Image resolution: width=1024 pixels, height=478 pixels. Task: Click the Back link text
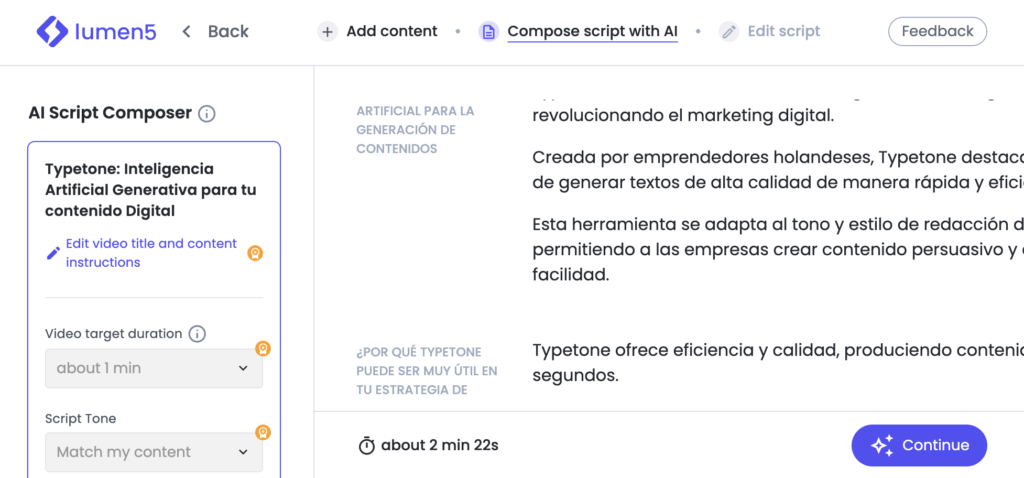228,31
